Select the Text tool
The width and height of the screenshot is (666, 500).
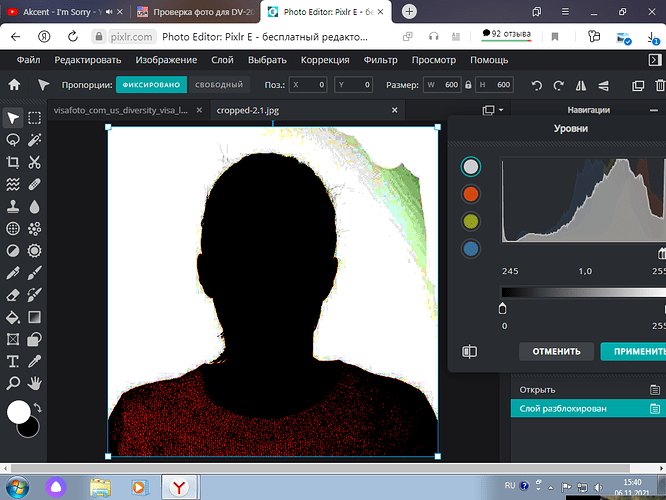tap(13, 362)
